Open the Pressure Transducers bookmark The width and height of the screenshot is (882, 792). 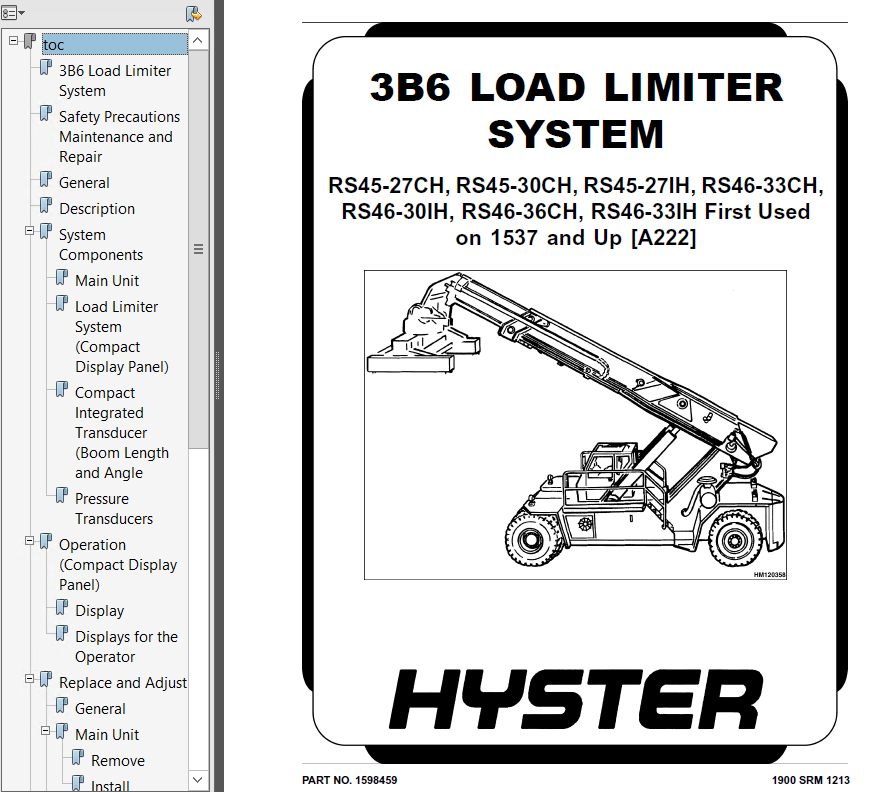114,508
